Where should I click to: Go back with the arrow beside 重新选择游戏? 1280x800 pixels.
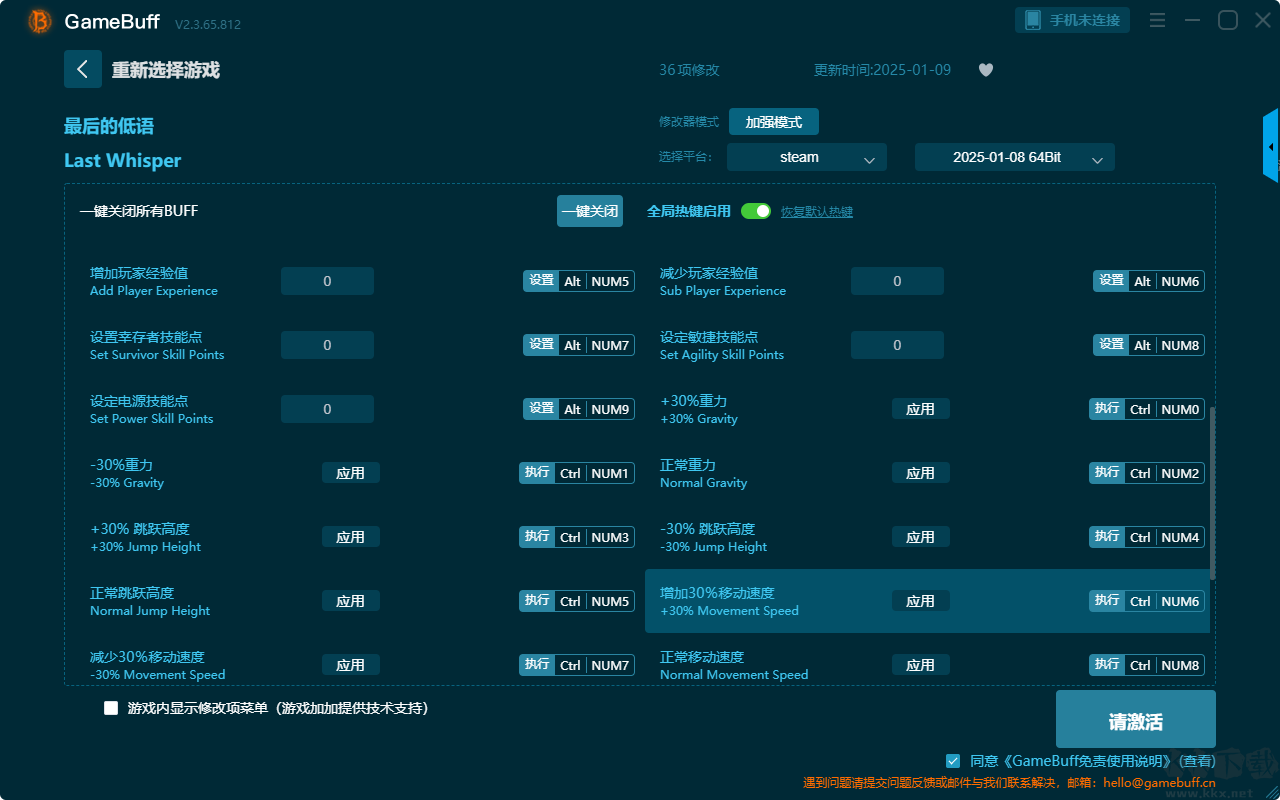[83, 69]
